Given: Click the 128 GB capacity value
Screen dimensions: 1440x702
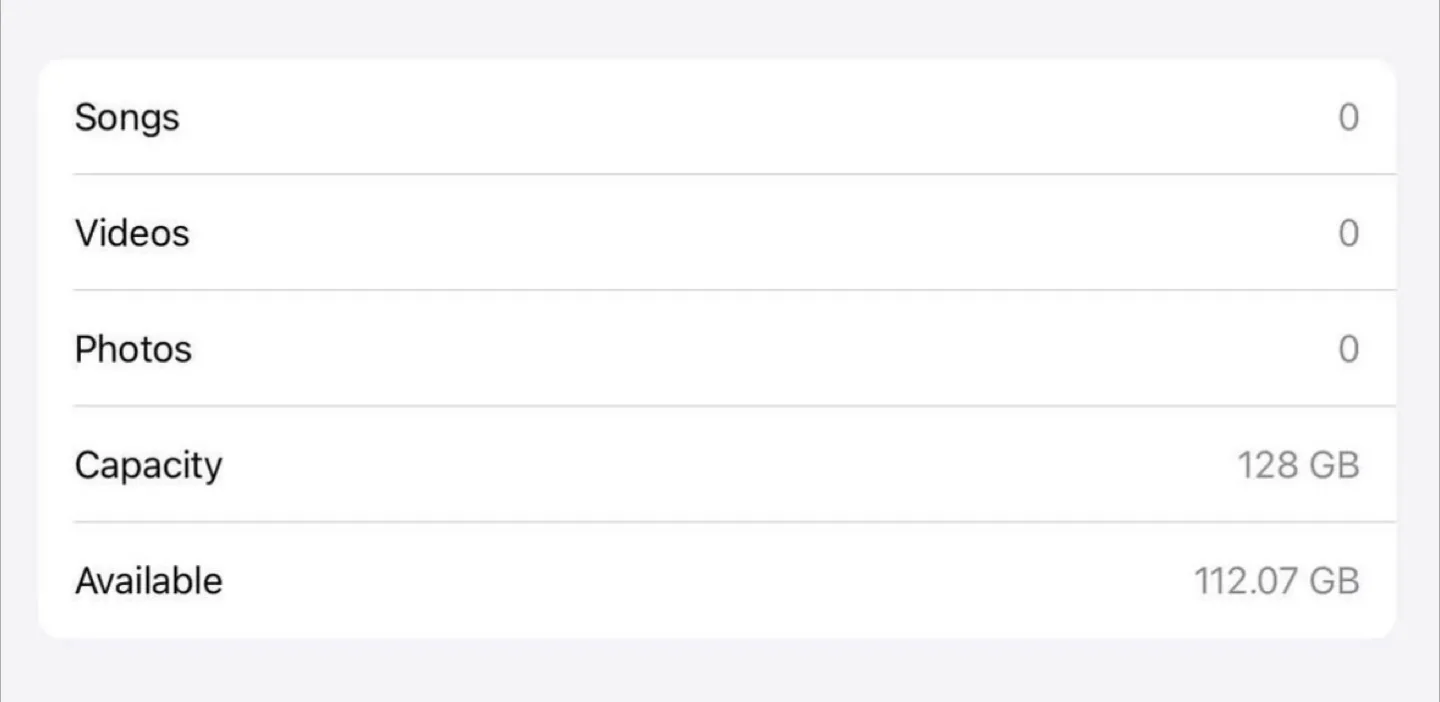Looking at the screenshot, I should tap(1298, 465).
